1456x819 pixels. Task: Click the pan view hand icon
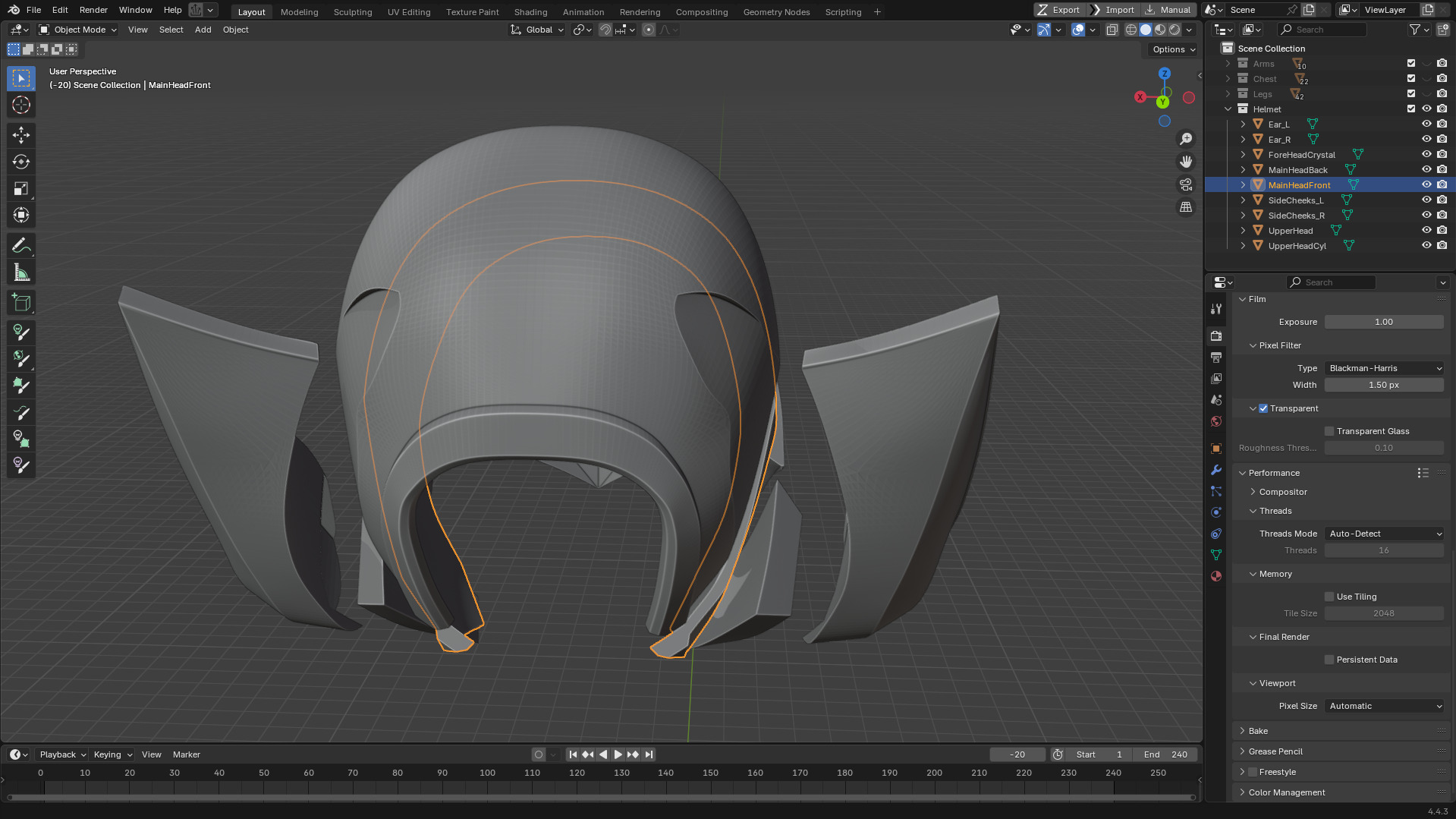pos(1186,162)
